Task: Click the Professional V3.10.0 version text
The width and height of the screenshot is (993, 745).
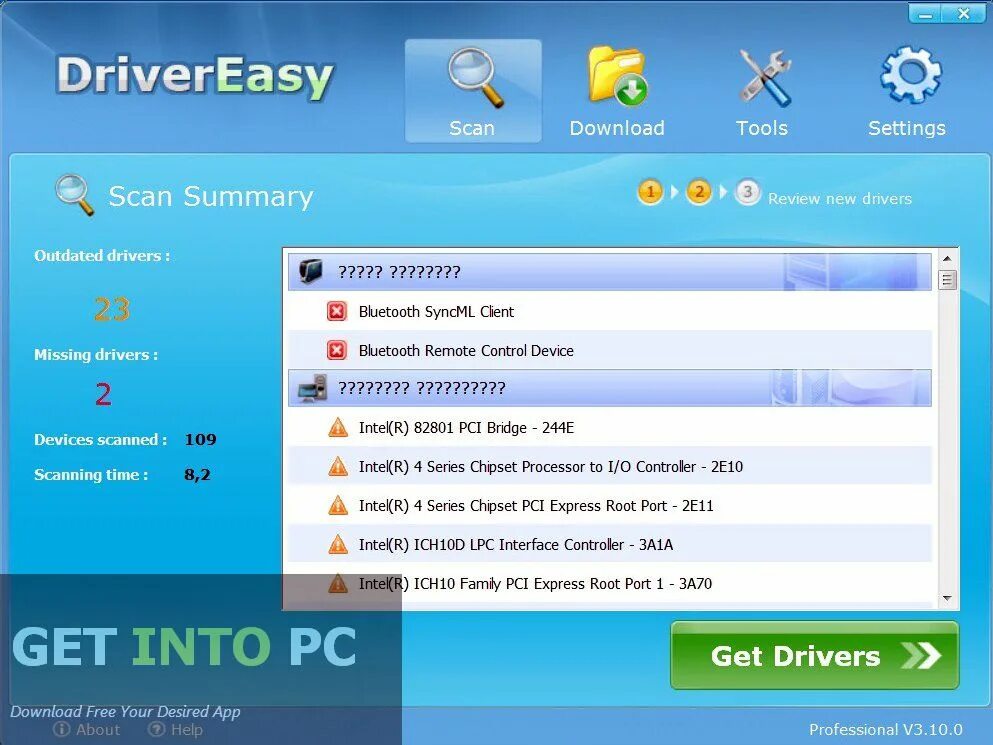Action: [x=885, y=729]
